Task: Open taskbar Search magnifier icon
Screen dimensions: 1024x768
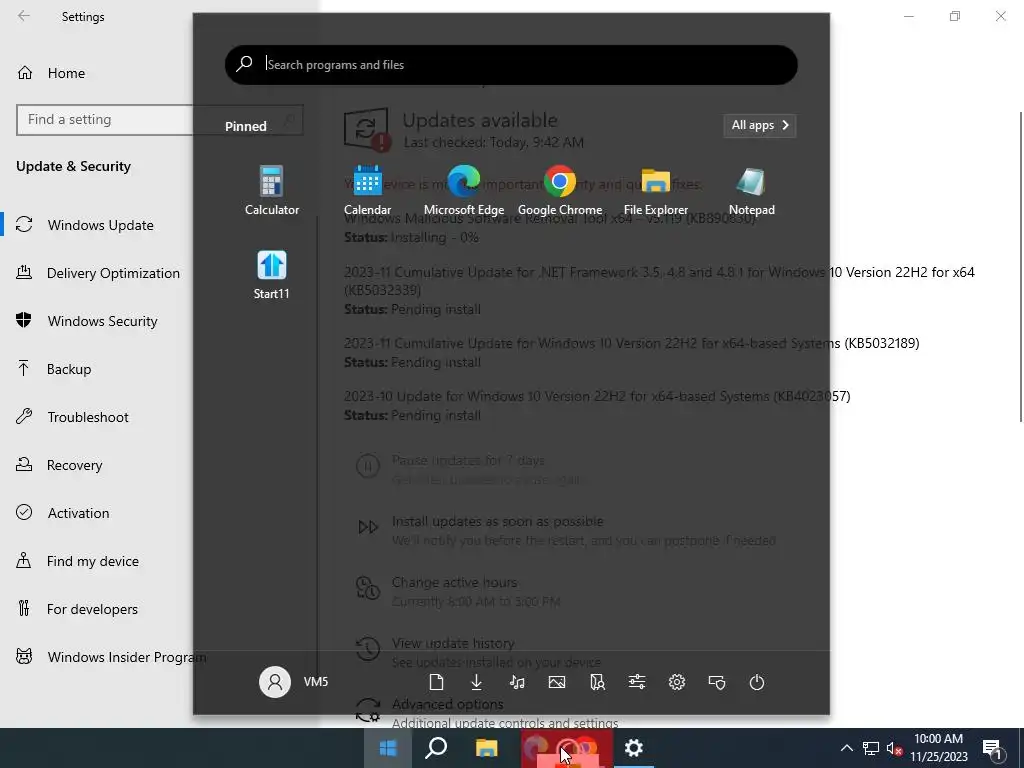Action: (436, 748)
